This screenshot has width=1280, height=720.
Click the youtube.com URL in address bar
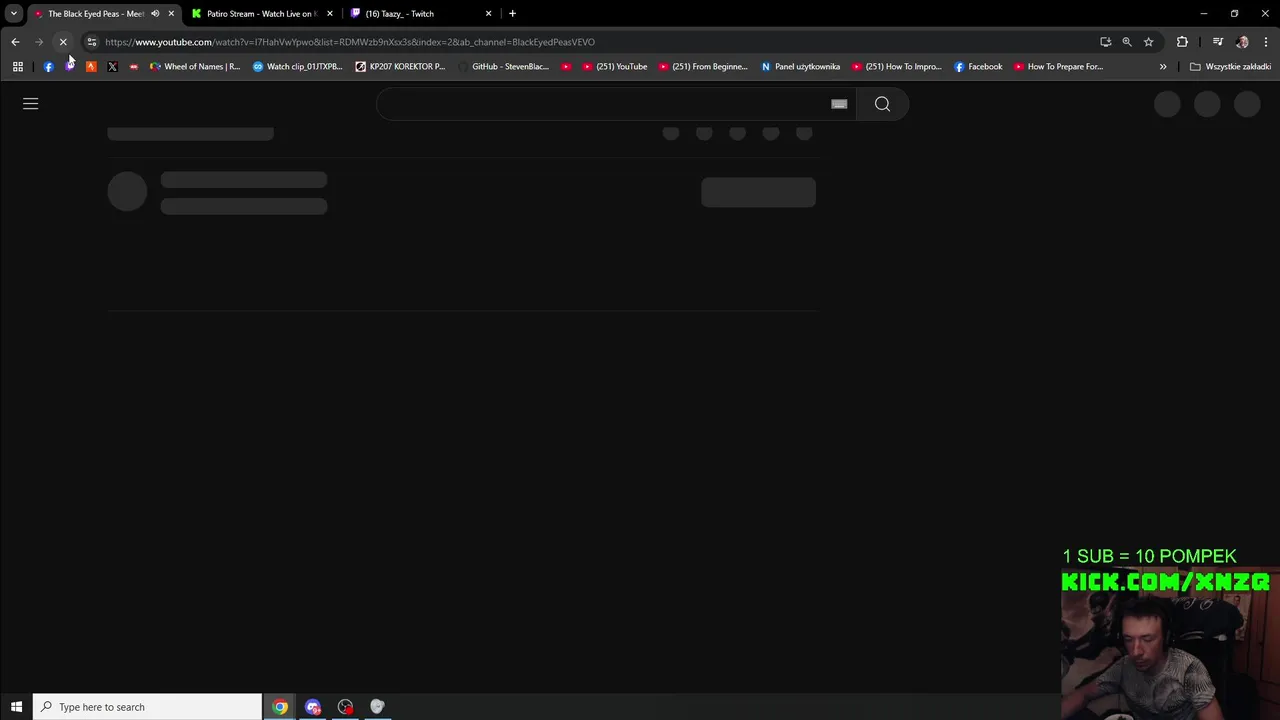pyautogui.click(x=350, y=42)
